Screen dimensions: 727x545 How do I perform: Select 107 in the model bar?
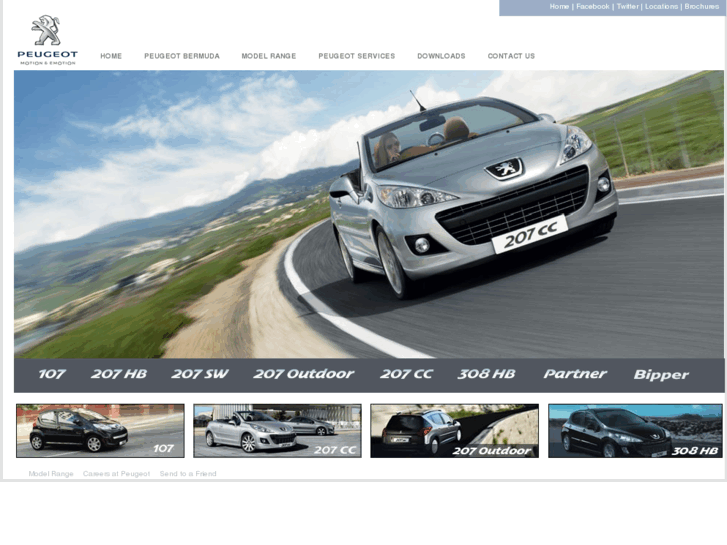tap(51, 374)
